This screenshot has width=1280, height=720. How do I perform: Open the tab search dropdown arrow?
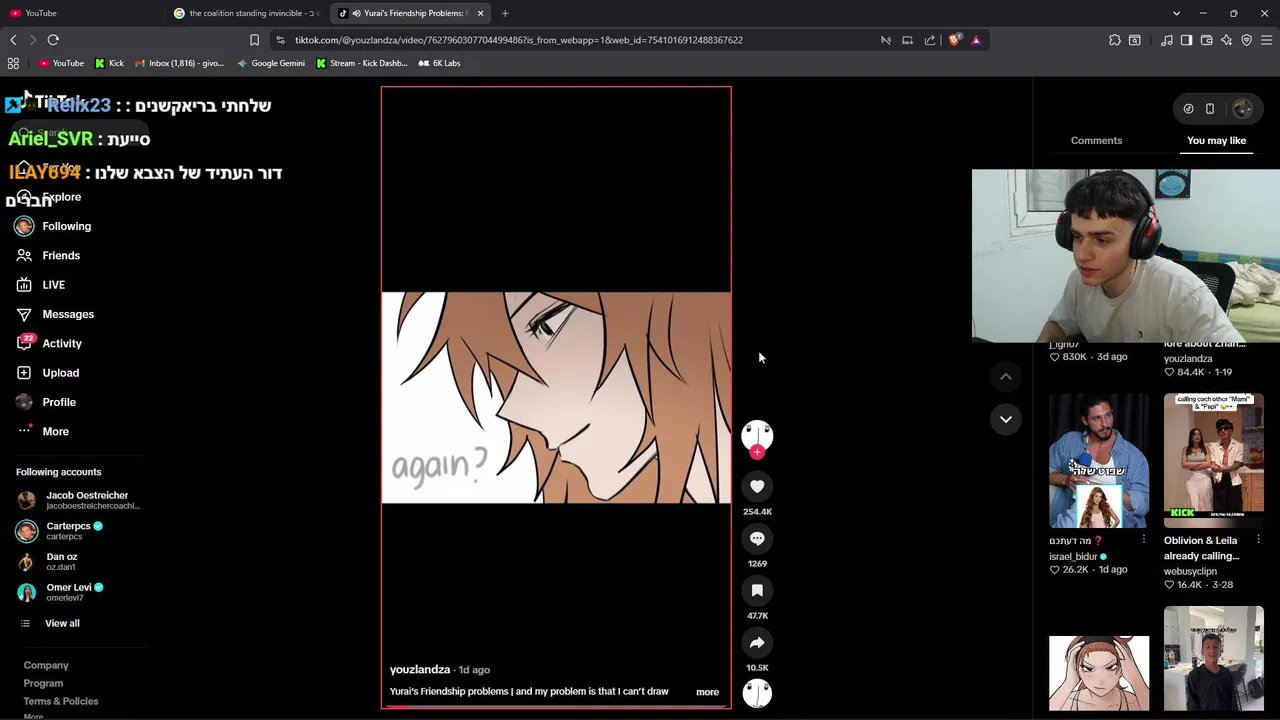pyautogui.click(x=1176, y=13)
